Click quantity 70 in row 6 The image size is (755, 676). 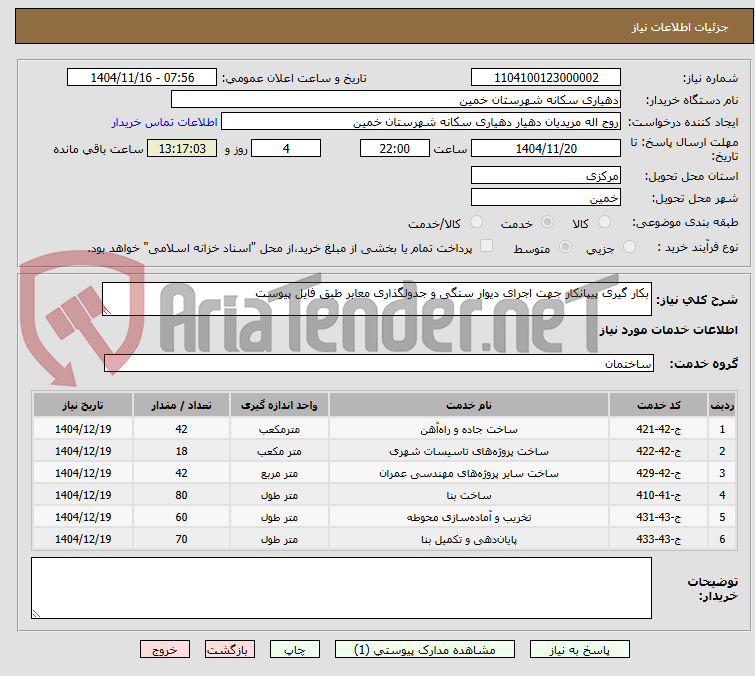(x=182, y=539)
